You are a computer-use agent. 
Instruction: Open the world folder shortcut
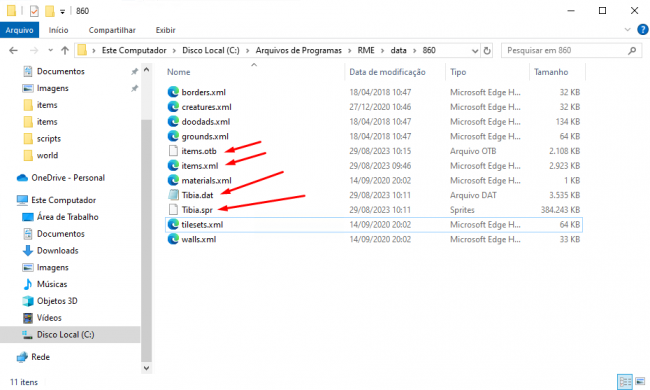tap(41, 155)
